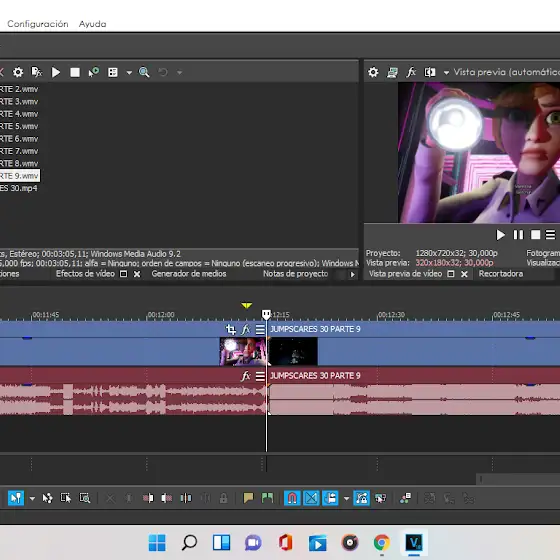
Task: Play the video preview
Action: (x=500, y=235)
